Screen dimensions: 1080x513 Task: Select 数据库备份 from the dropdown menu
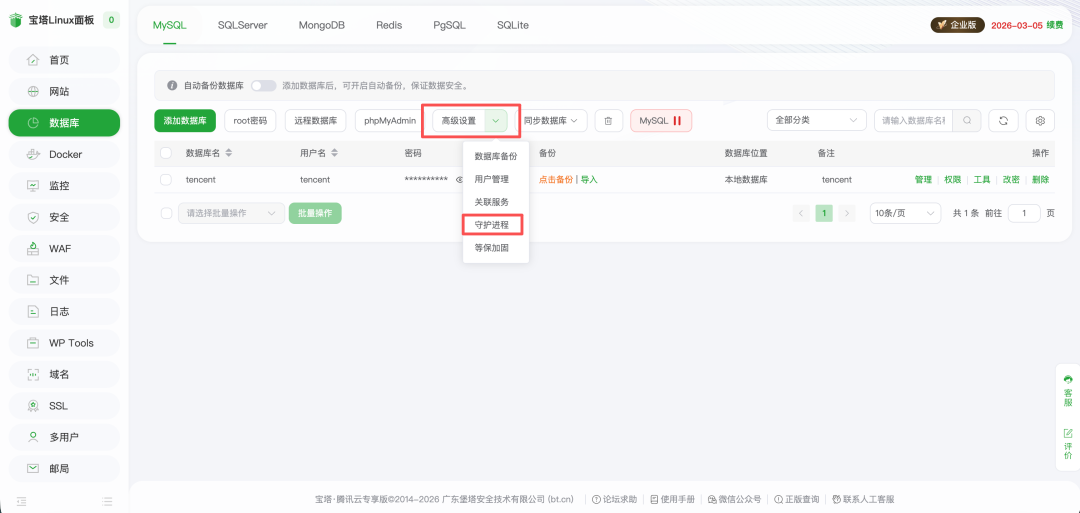coord(496,156)
